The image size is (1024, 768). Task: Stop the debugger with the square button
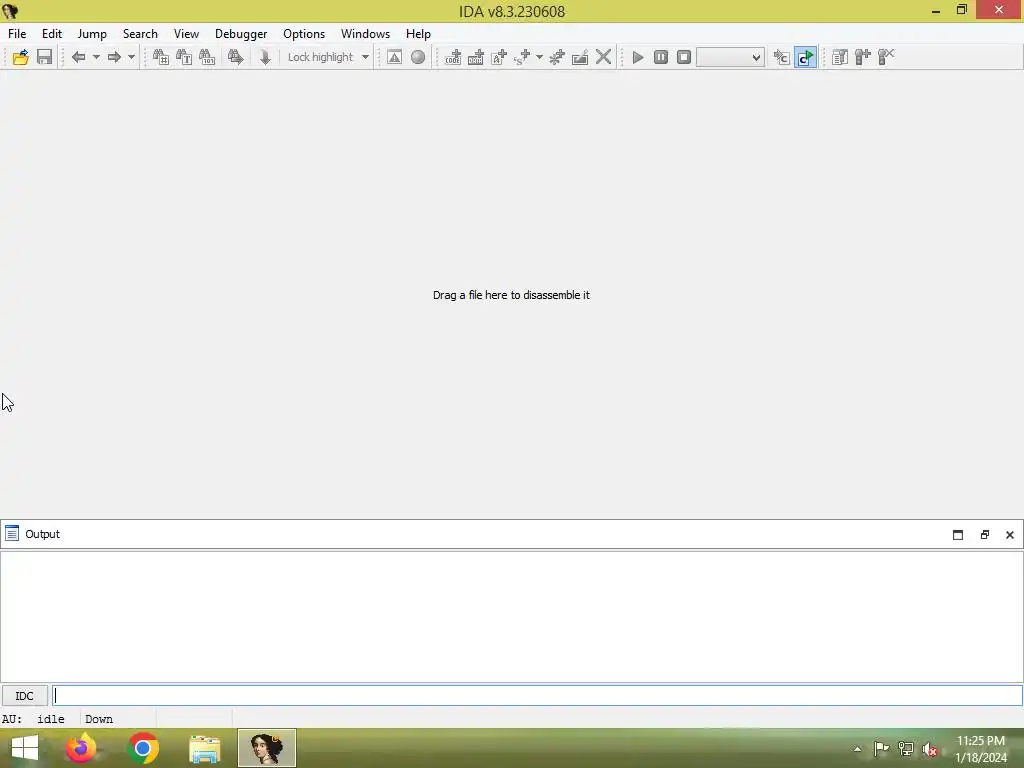pyautogui.click(x=684, y=57)
